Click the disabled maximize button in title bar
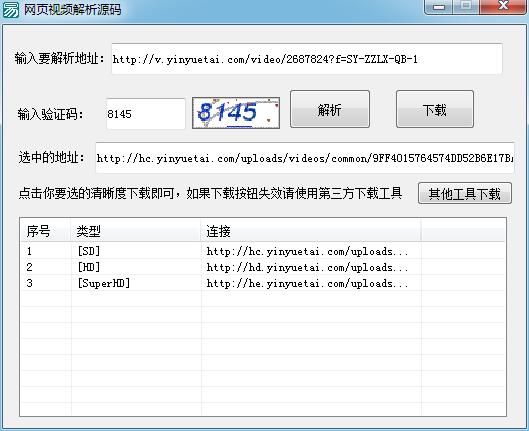529x431 pixels. [466, 6]
